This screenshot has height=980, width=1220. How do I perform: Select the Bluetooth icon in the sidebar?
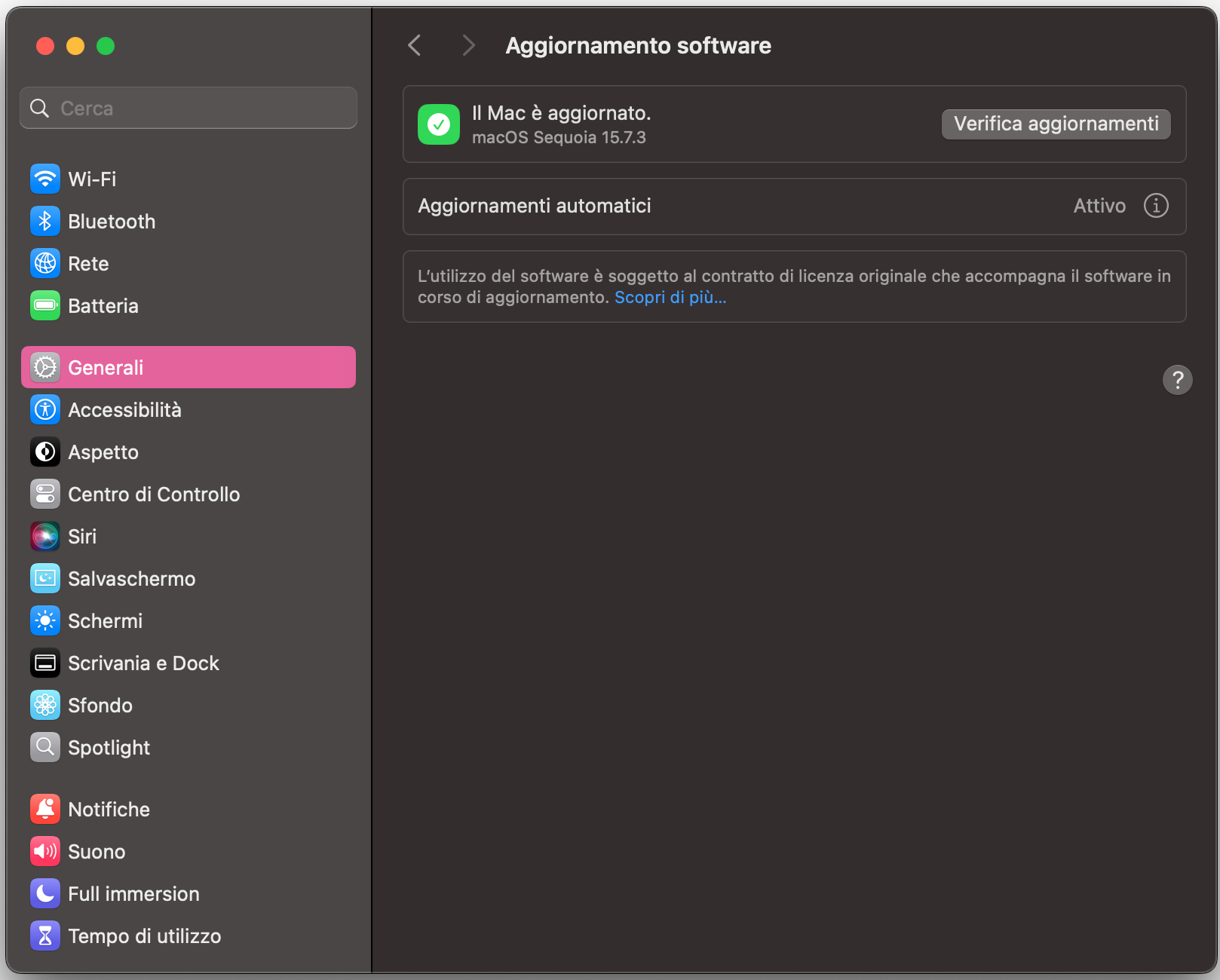tap(45, 221)
